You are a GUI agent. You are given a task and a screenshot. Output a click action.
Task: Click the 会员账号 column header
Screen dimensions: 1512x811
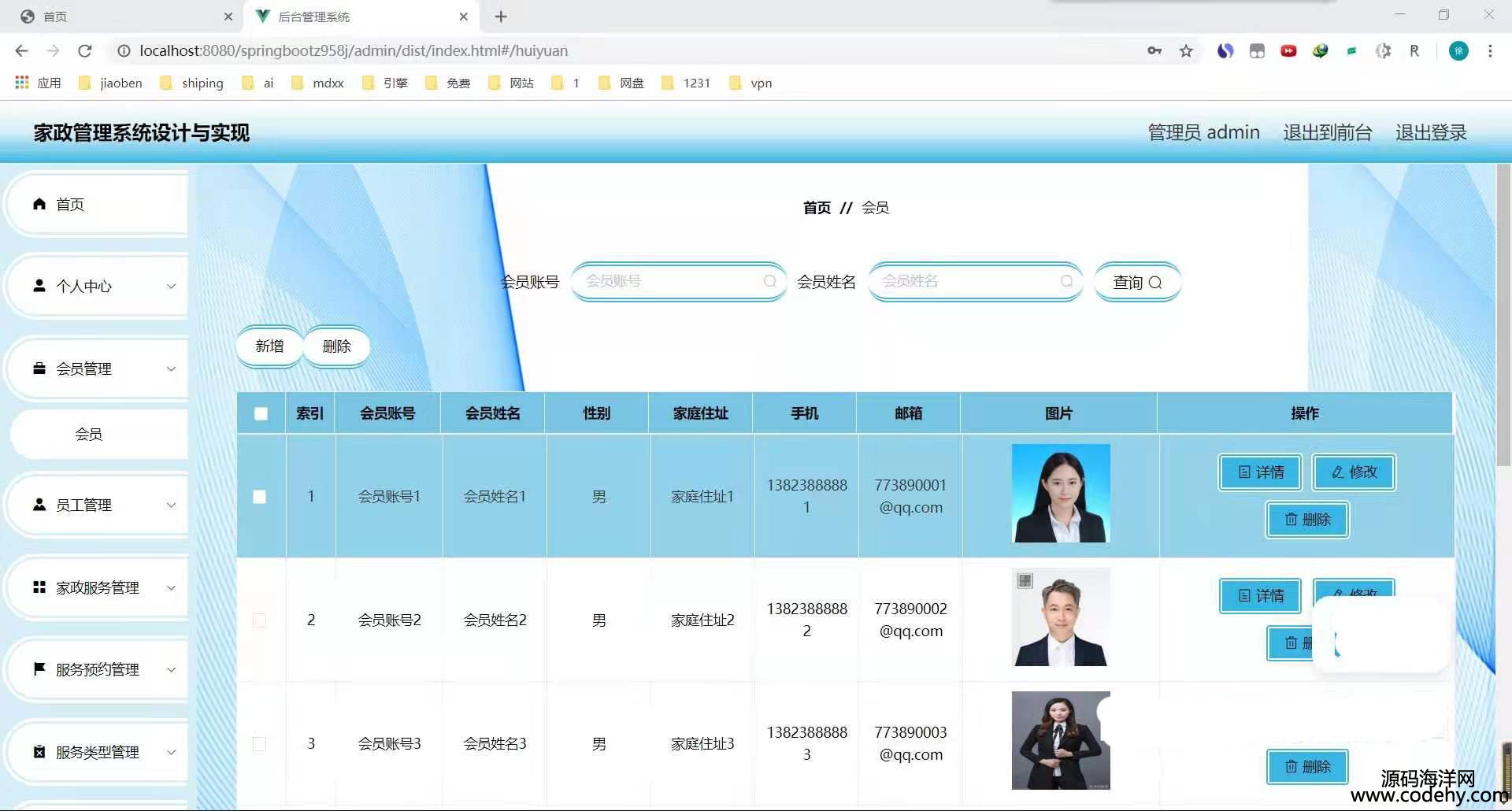[x=387, y=413]
